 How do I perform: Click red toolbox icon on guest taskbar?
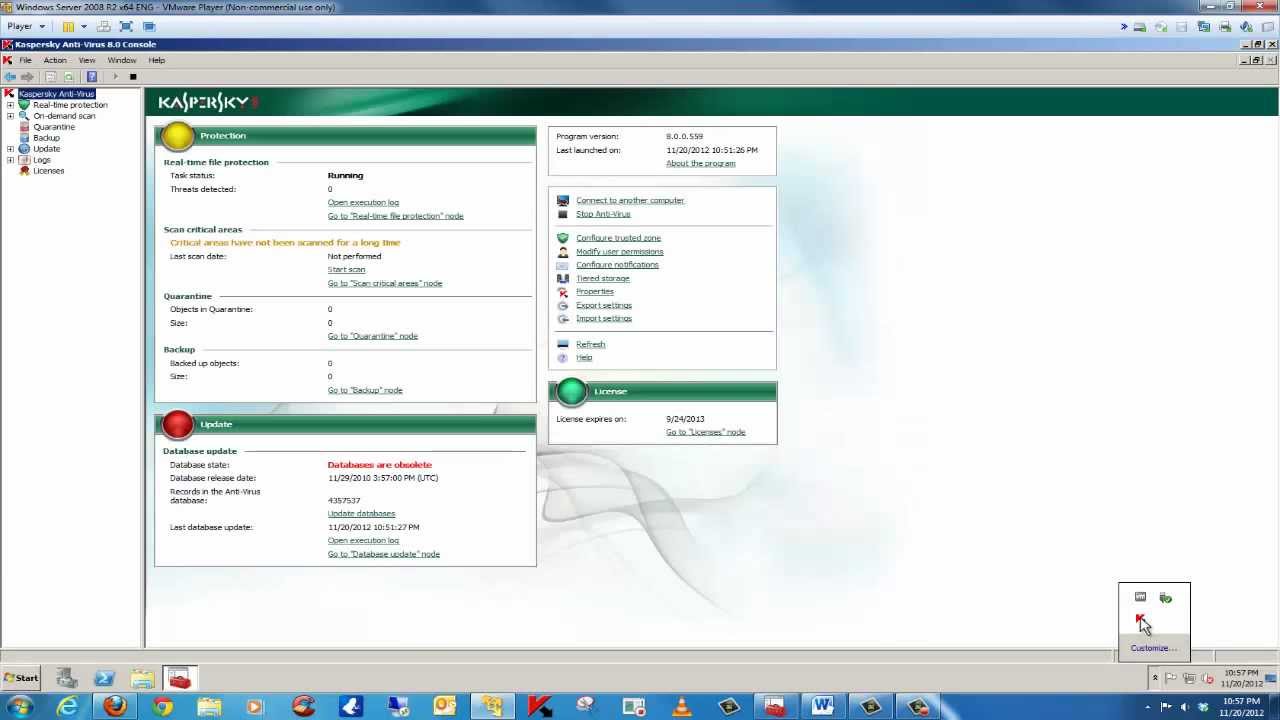point(180,679)
